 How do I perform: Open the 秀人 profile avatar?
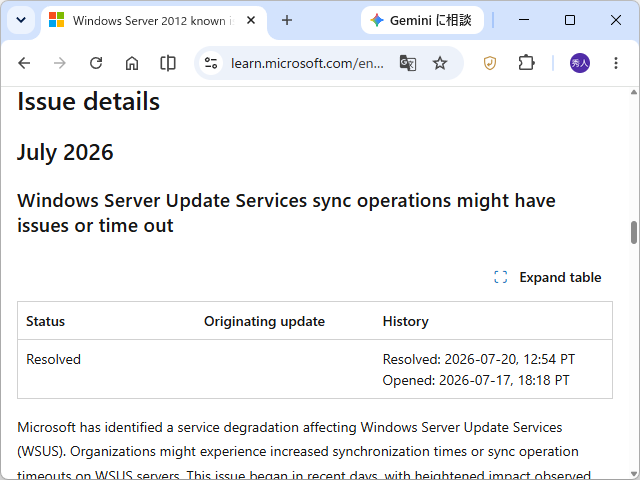pos(580,63)
